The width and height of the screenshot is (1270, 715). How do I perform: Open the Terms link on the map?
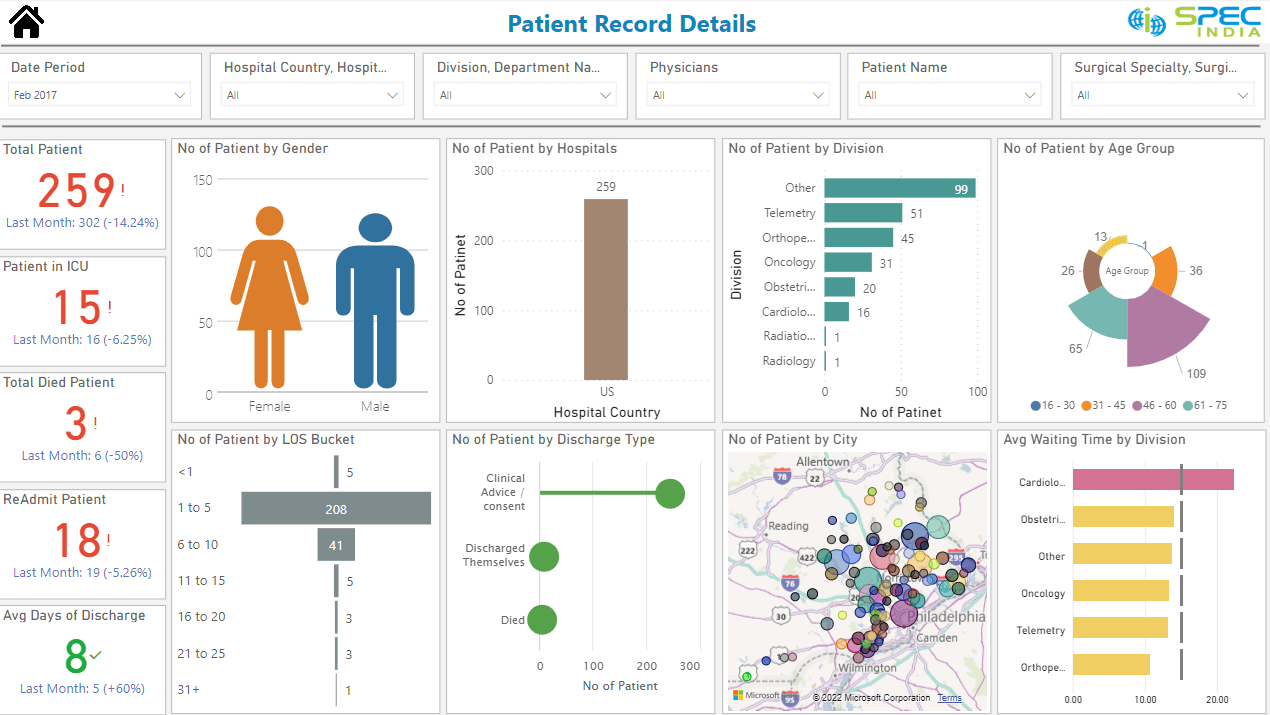click(x=949, y=698)
